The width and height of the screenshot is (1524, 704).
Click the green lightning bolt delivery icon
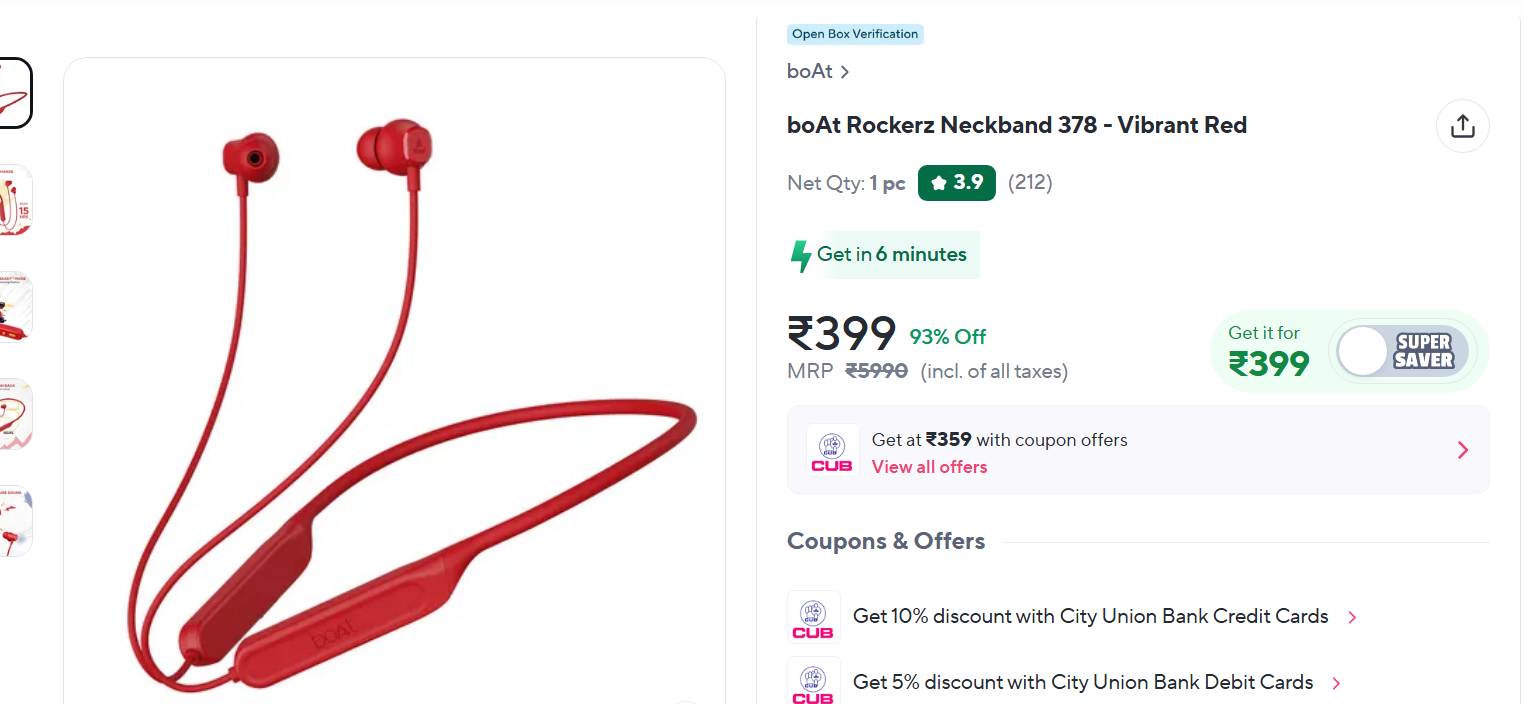point(801,256)
